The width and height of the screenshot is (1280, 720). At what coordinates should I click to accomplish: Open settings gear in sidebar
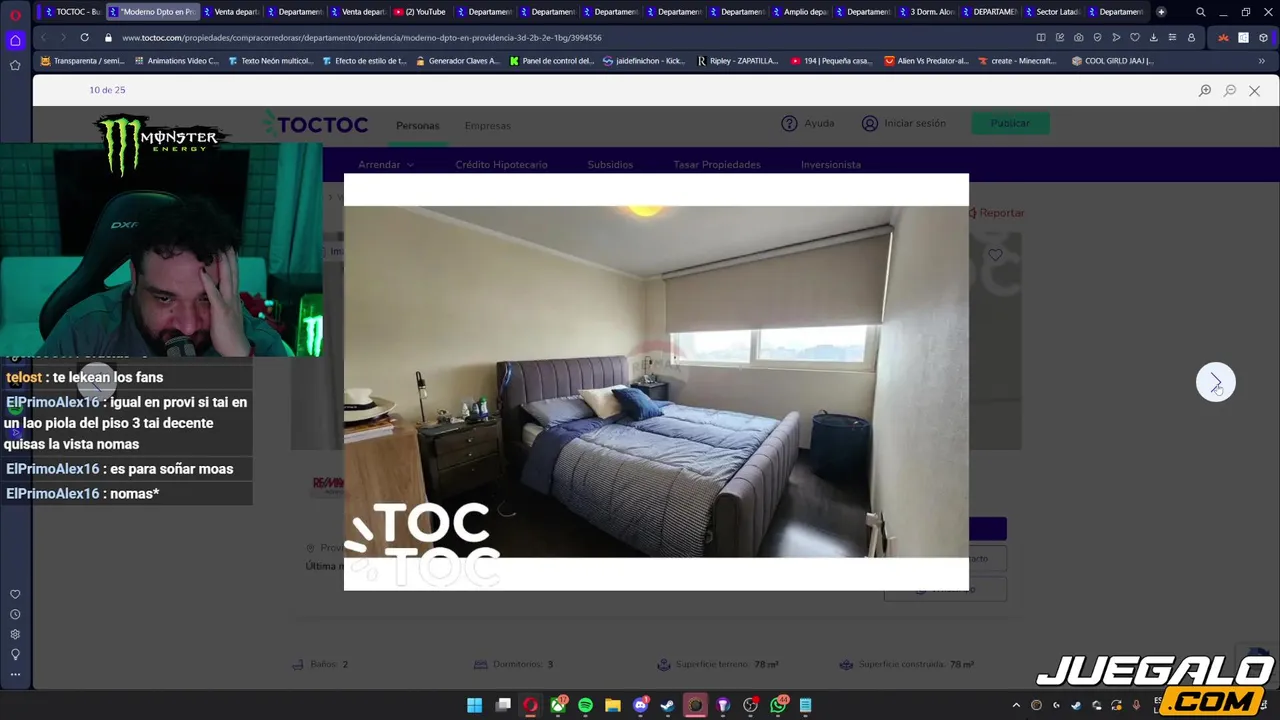tap(15, 634)
